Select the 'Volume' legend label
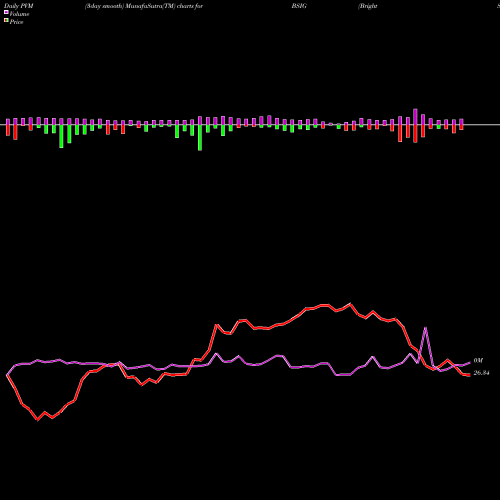 coord(19,14)
